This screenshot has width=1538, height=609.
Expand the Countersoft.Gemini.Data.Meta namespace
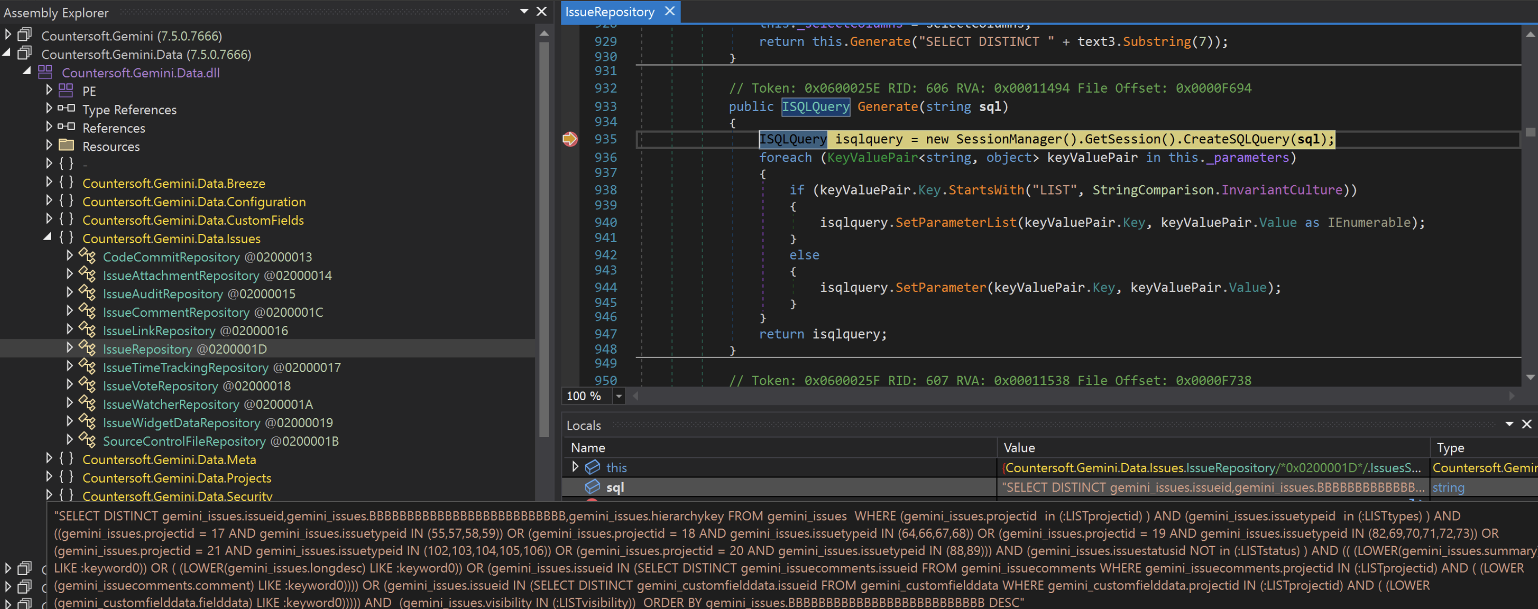click(x=48, y=459)
